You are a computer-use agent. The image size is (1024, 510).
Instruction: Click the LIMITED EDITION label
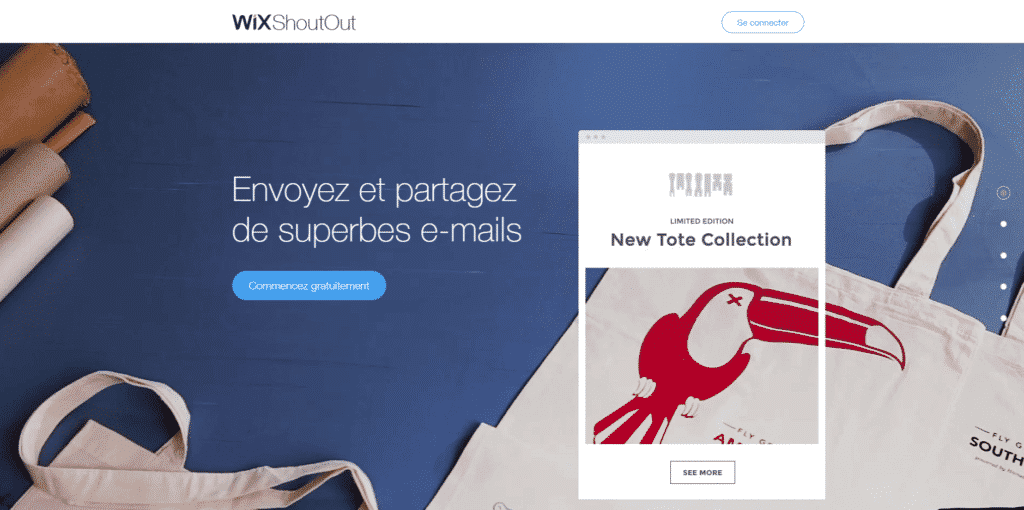click(x=701, y=221)
